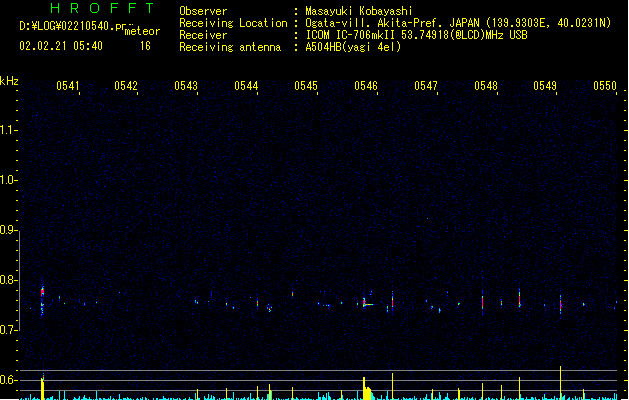Click the 'Receiver' field label
Viewport: 629px width, 400px height.
(203, 35)
